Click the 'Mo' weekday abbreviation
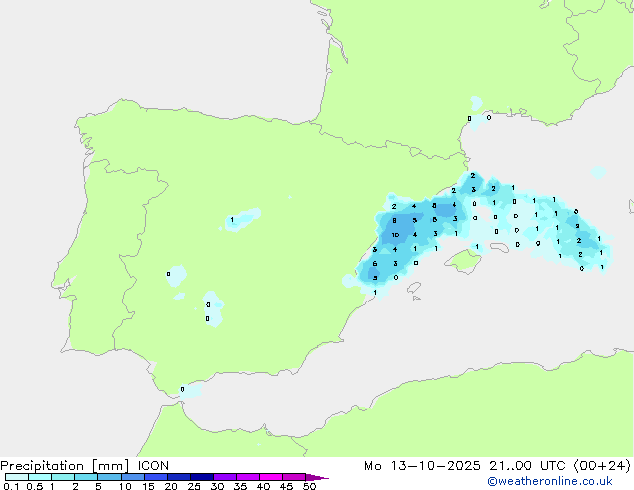 [373, 466]
